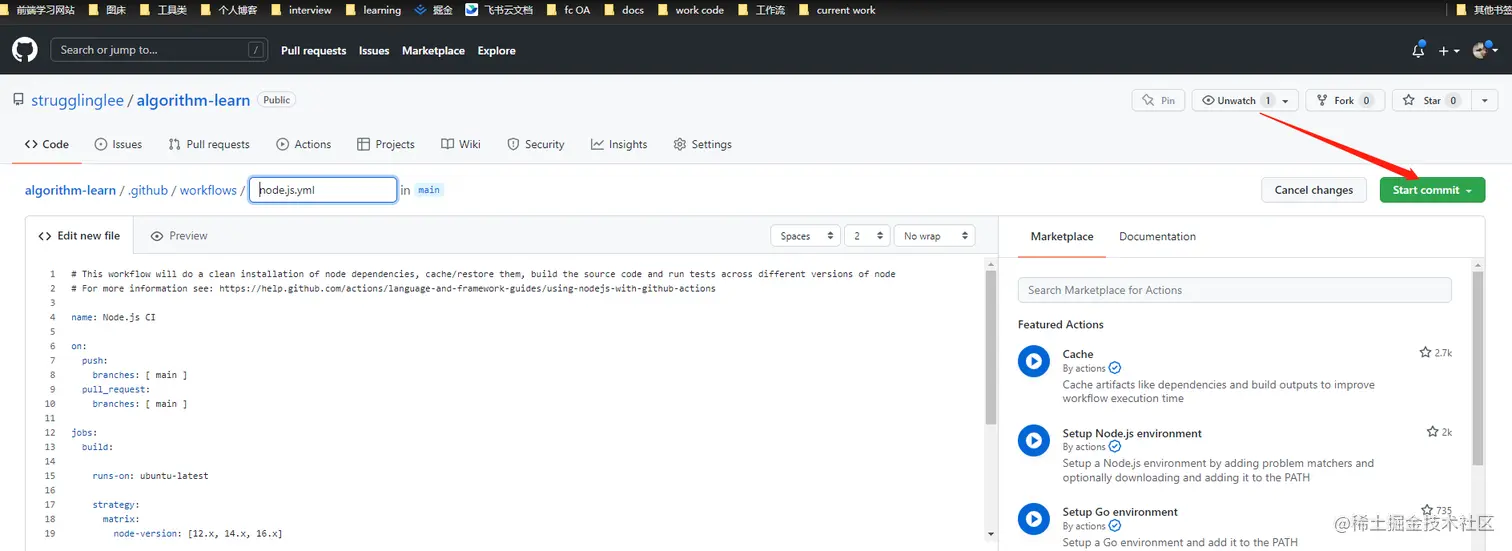Click the Unwatch button
The height and width of the screenshot is (551, 1512).
(1236, 101)
